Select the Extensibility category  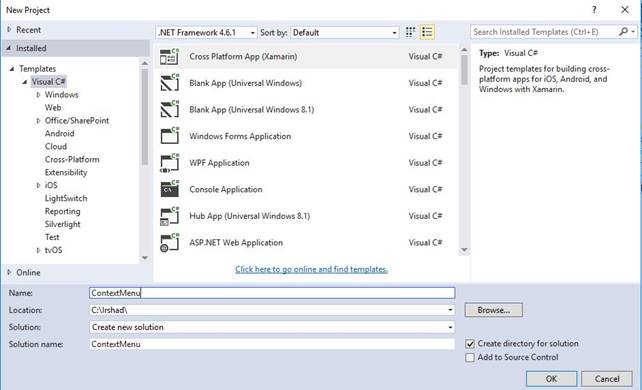(66, 172)
